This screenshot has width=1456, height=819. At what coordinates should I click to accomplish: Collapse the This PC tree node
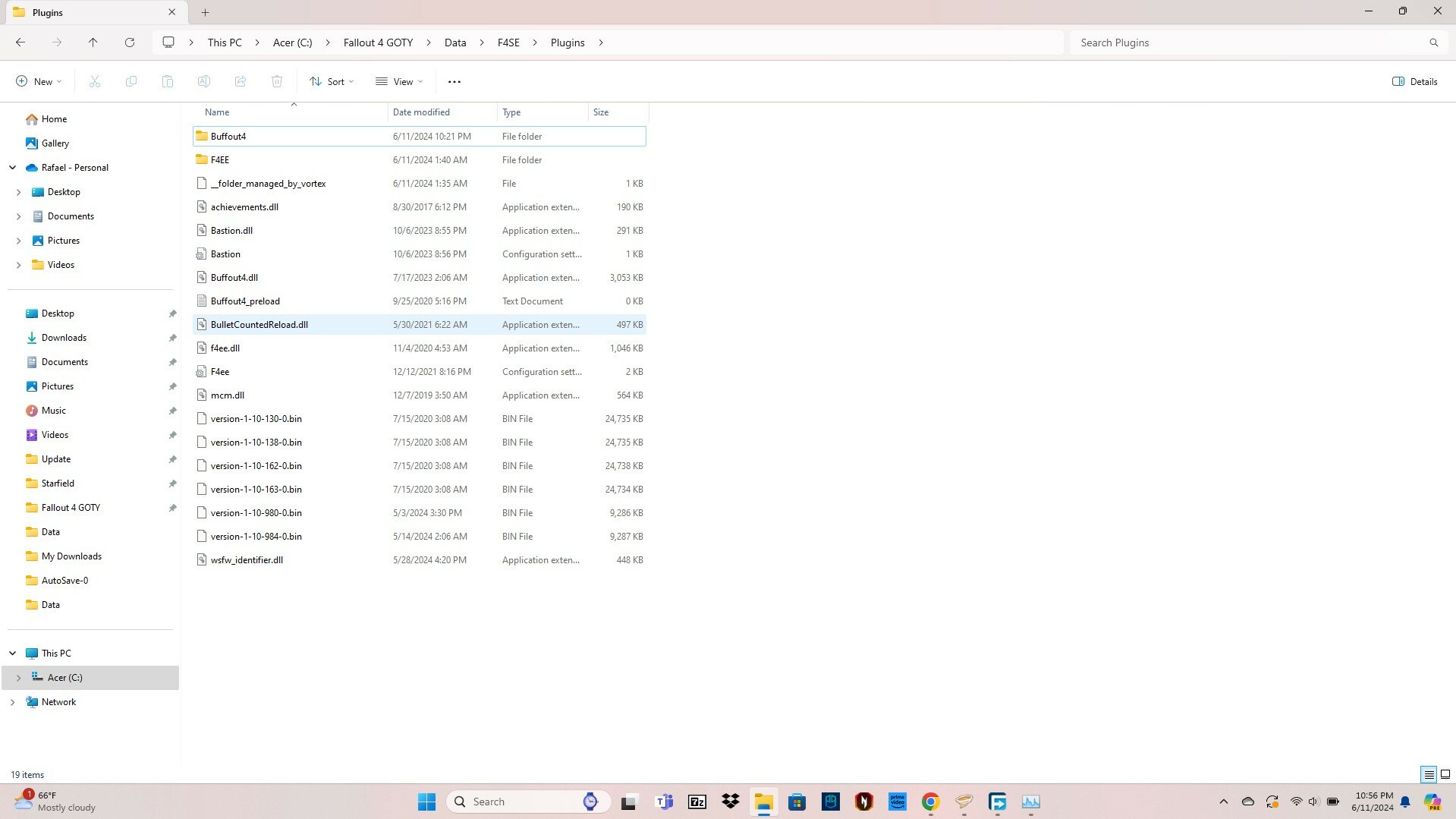13,654
